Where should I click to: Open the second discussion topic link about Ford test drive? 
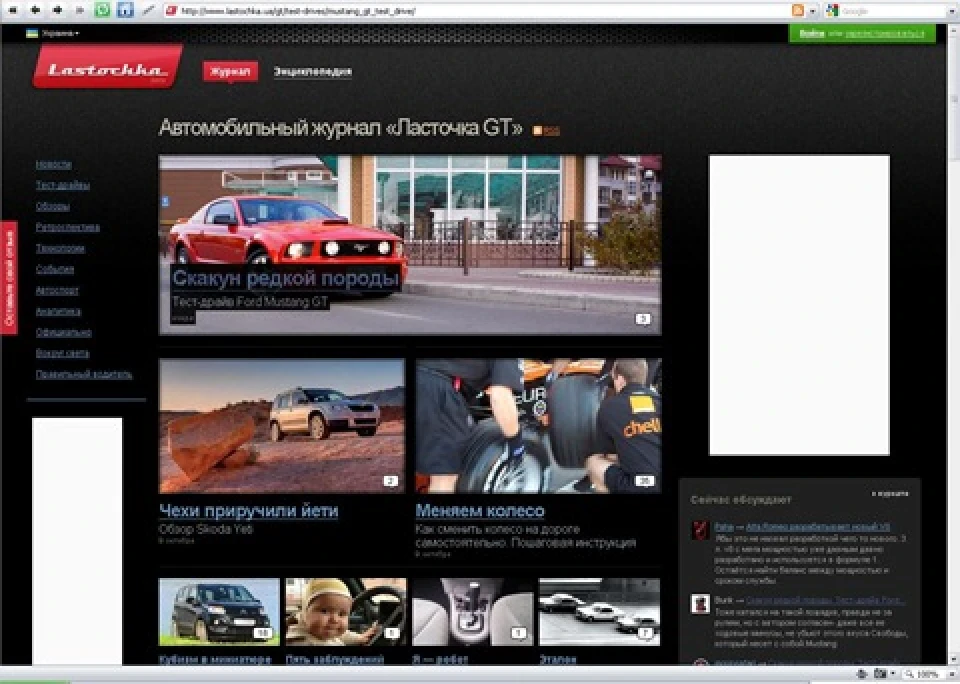(825, 600)
